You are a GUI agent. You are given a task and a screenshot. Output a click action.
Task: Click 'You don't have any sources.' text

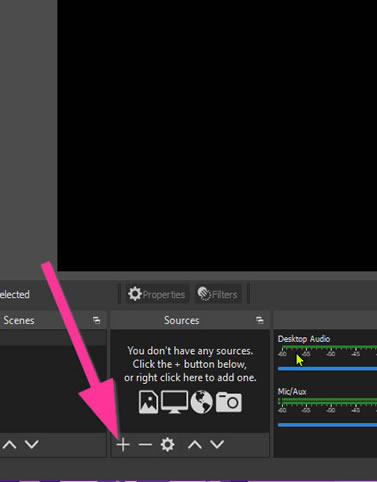pos(190,351)
